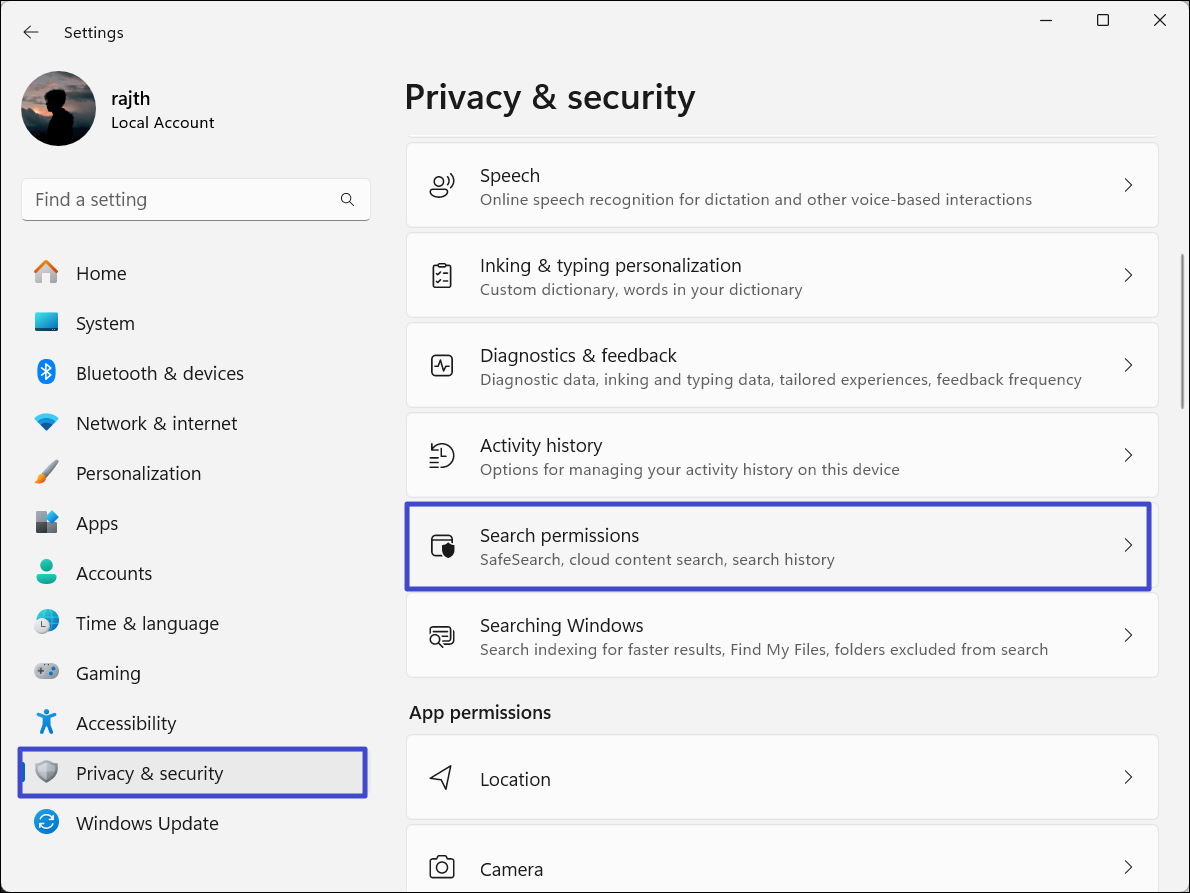Click the Gaming controller icon
1190x893 pixels.
click(x=46, y=673)
